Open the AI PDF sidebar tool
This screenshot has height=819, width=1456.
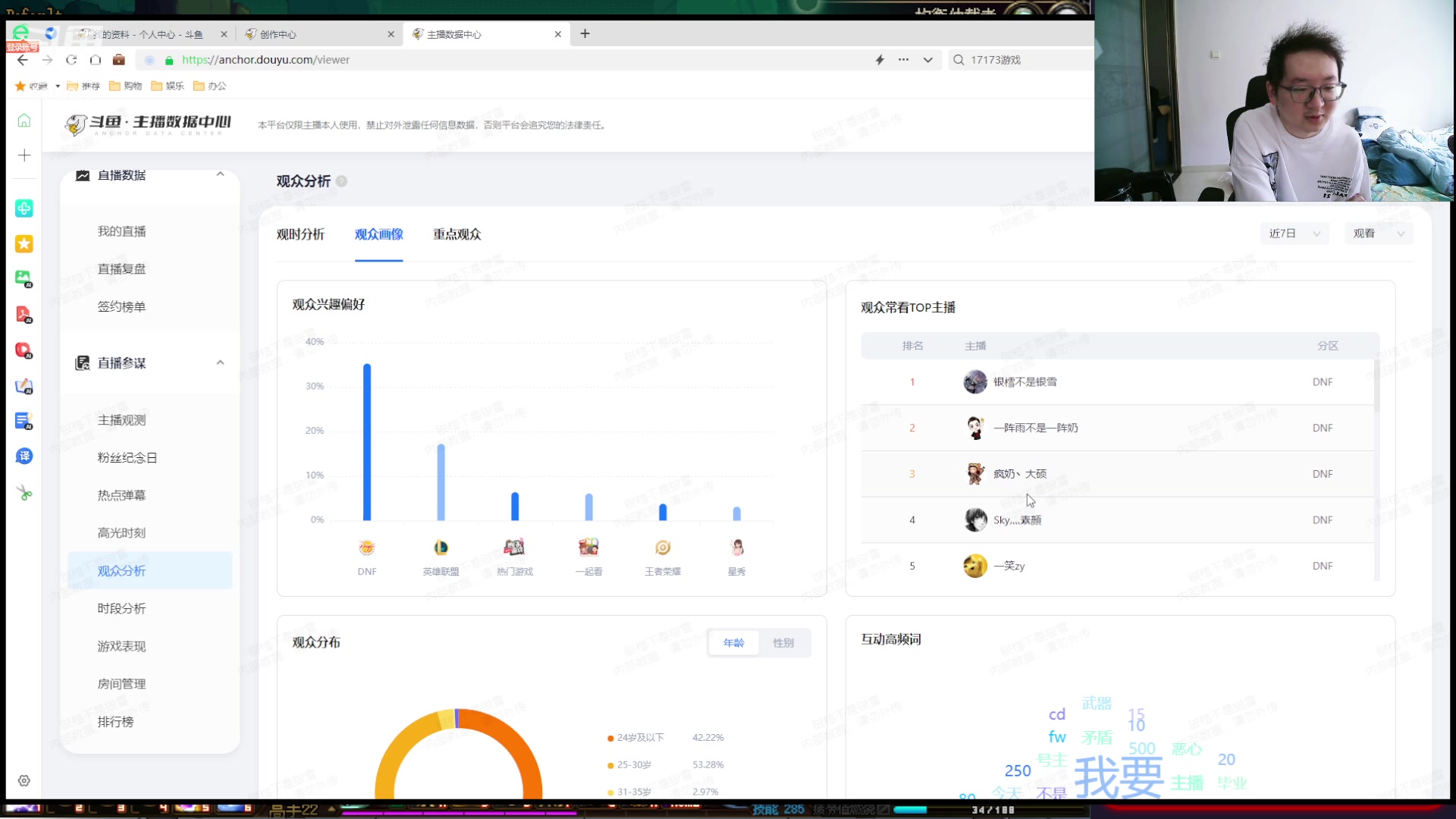(24, 314)
